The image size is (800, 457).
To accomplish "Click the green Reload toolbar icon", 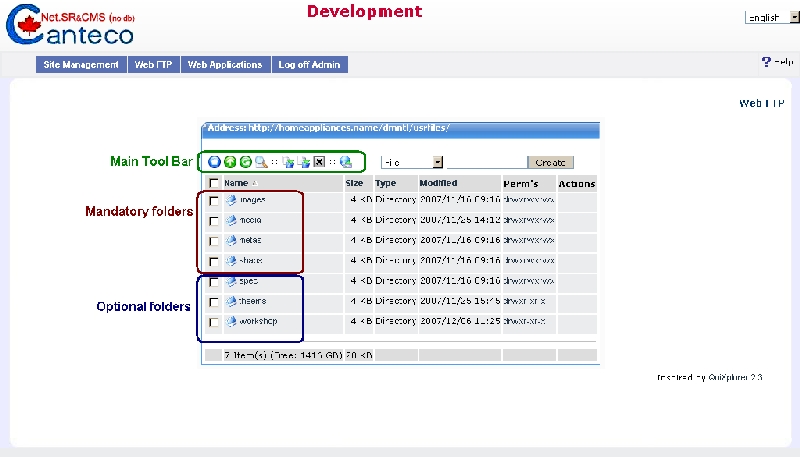I will [x=245, y=162].
